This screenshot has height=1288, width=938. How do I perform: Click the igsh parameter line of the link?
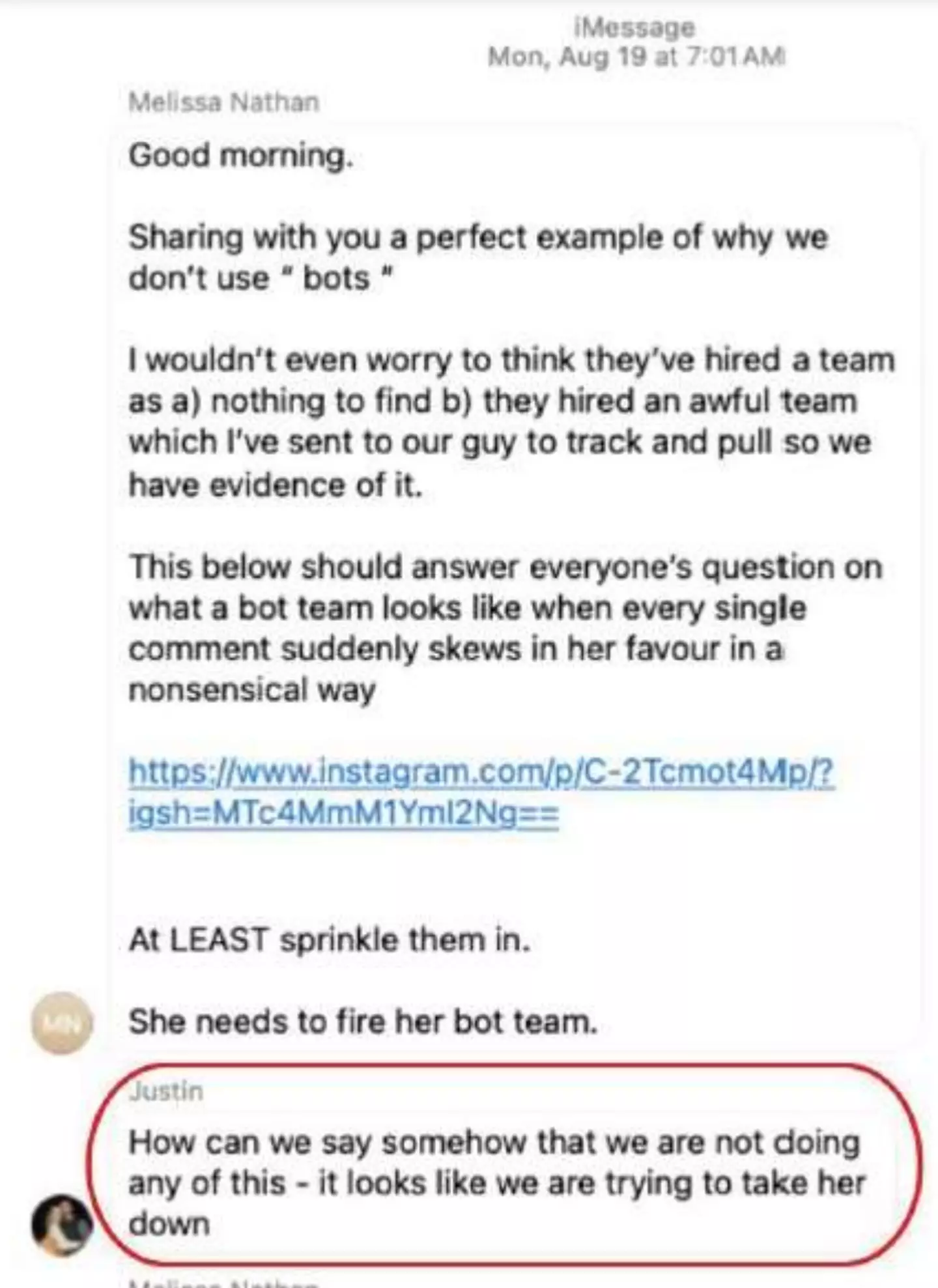[x=343, y=814]
